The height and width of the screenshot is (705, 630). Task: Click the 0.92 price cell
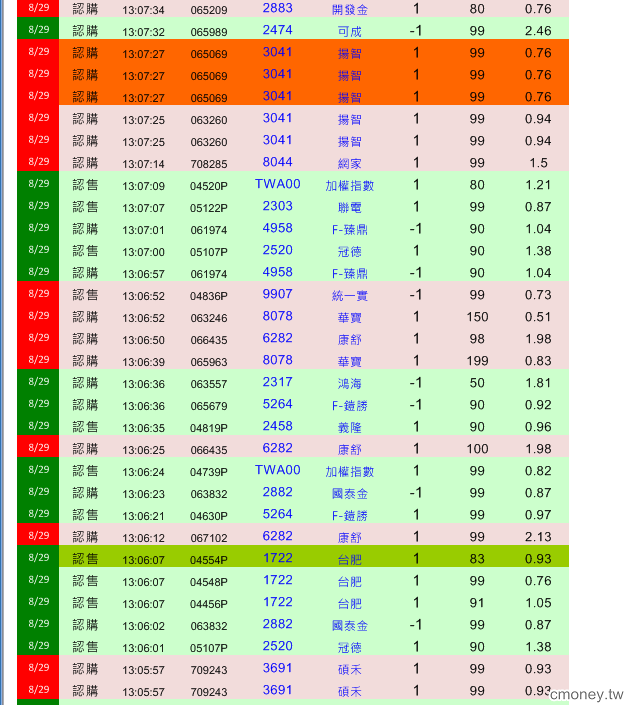[538, 405]
